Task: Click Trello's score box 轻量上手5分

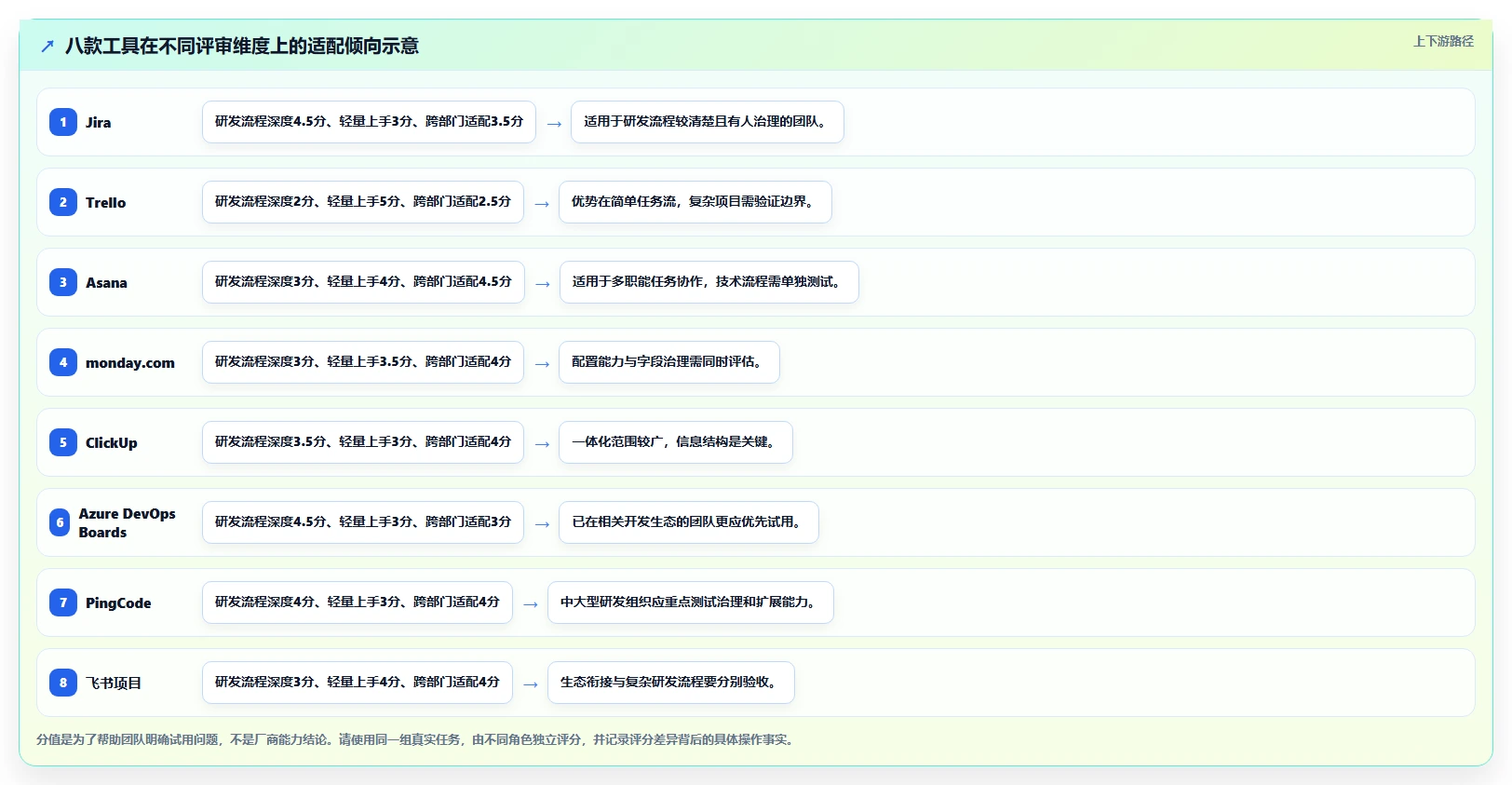Action: click(x=363, y=202)
